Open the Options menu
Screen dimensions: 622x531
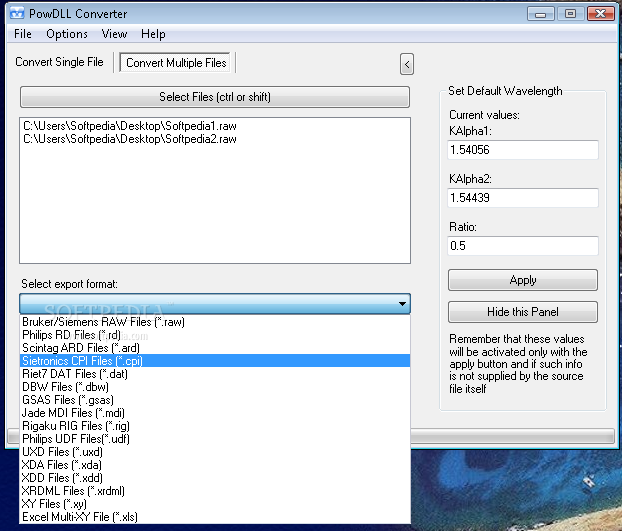coord(67,34)
